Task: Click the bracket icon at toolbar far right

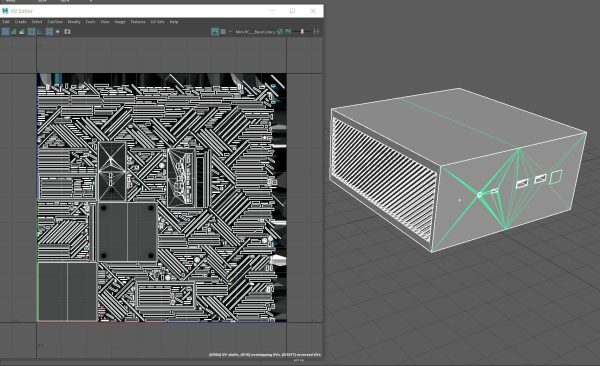Action: click(x=316, y=31)
